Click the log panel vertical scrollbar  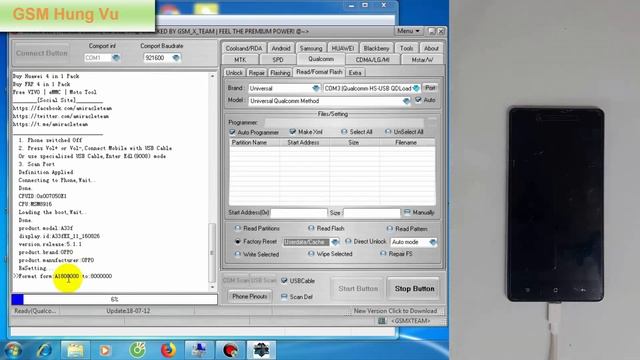tap(212, 182)
